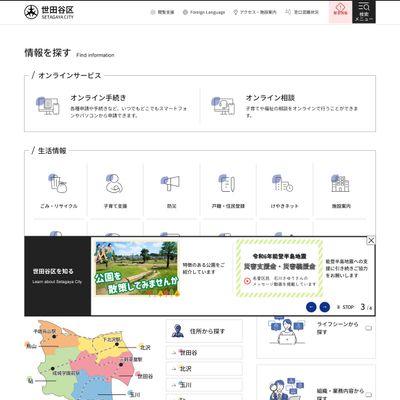Image resolution: width=400 pixels, height=400 pixels.
Task: Close the 世田谷区を知る banner overlay
Action: tap(371, 240)
